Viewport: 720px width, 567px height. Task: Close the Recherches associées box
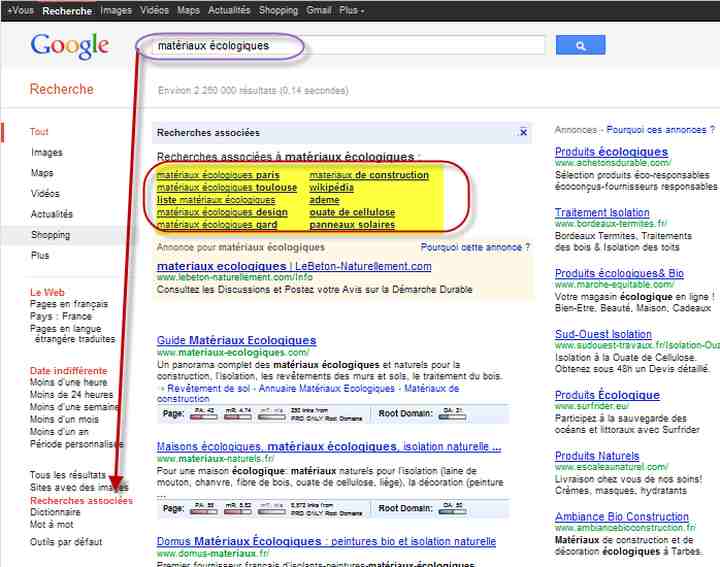click(x=523, y=132)
